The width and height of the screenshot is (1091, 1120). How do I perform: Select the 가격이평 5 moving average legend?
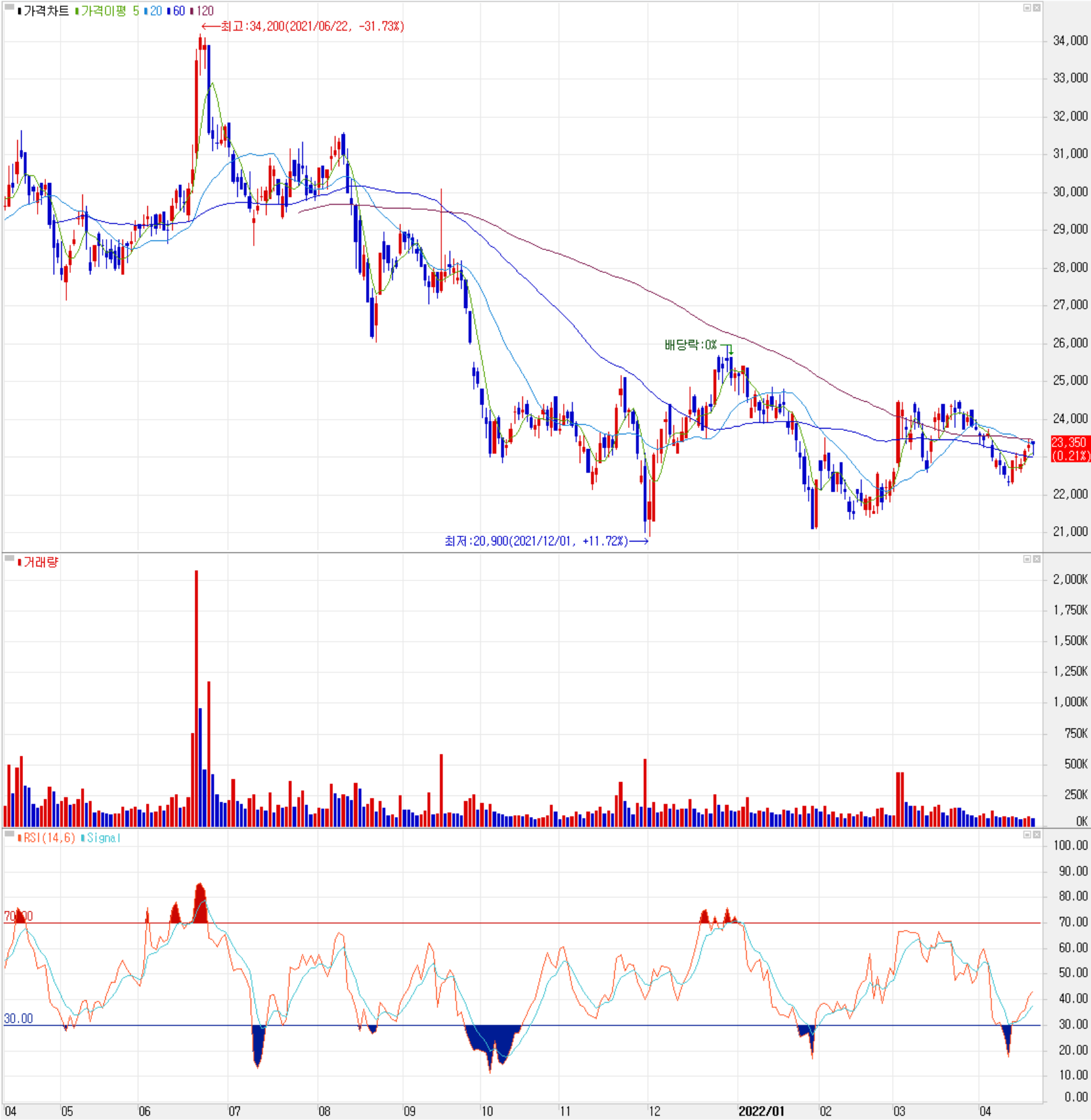click(107, 11)
